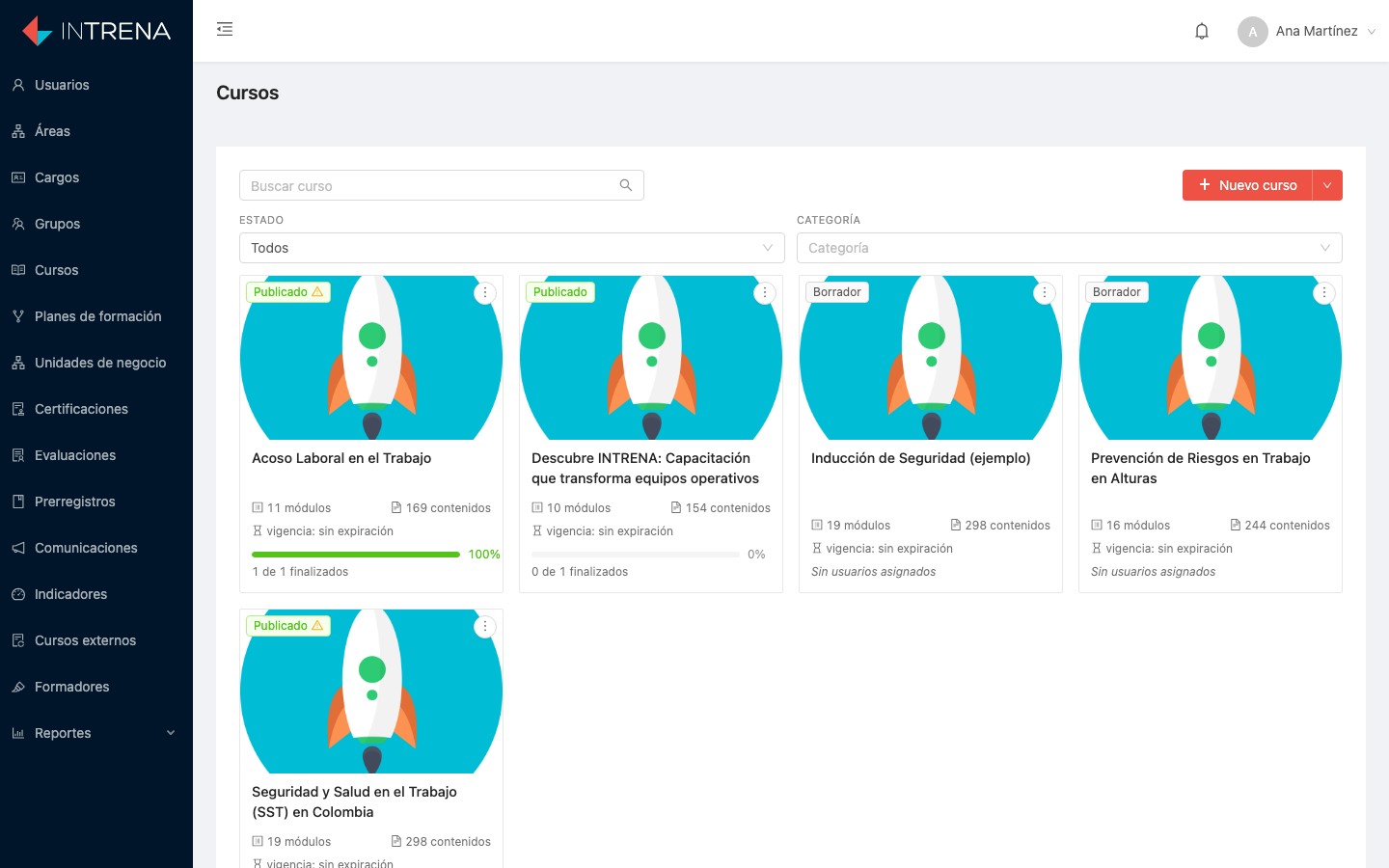1389x868 pixels.
Task: Click the 0% progress bar on Descubre INTRENA
Action: 636,555
